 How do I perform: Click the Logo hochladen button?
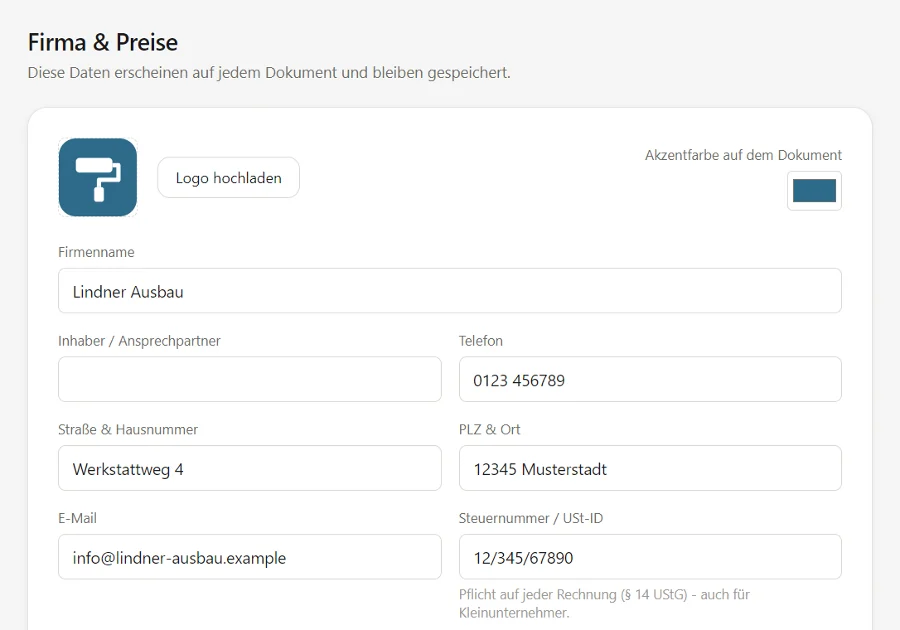click(x=228, y=178)
